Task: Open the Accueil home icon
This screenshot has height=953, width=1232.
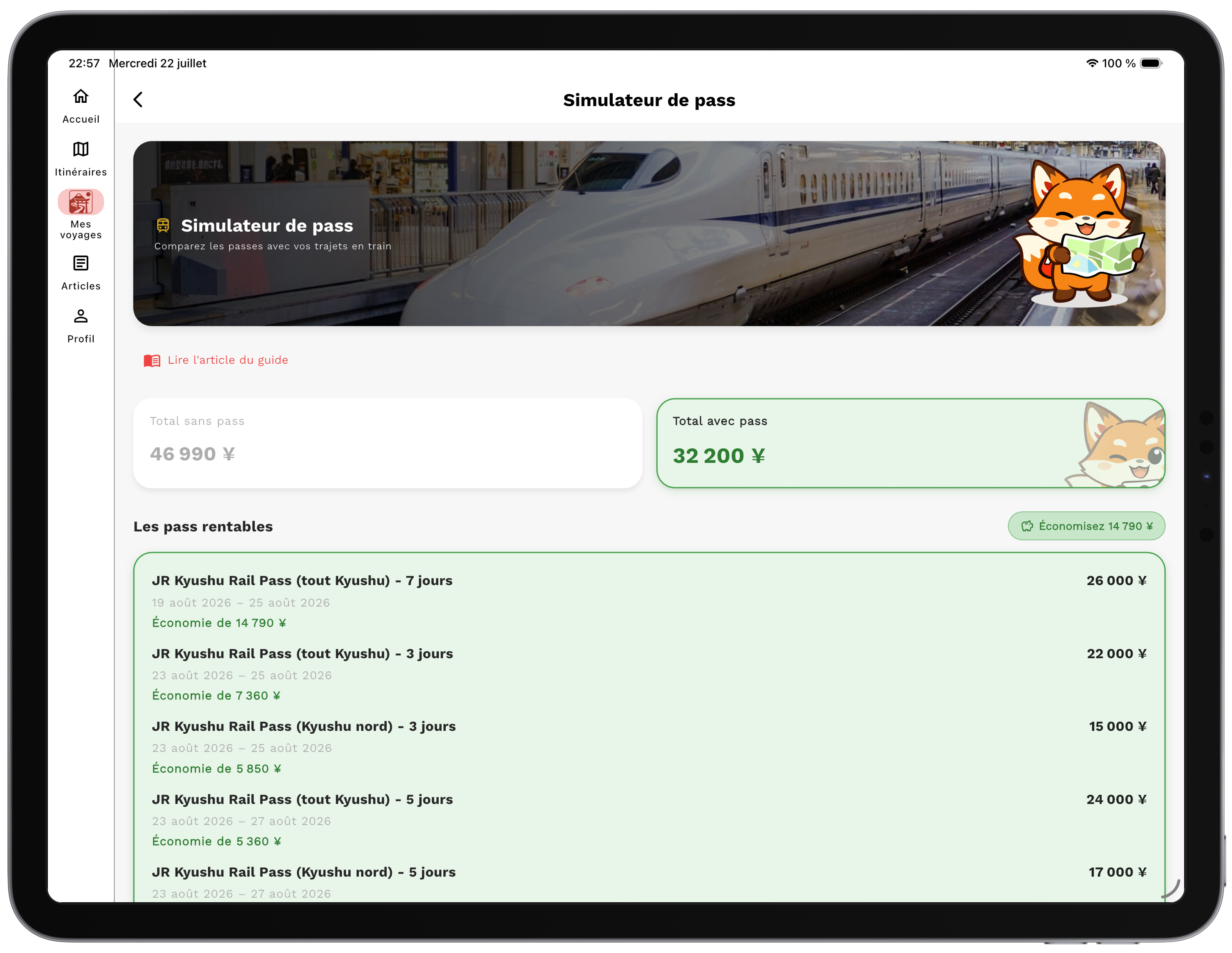Action: (x=81, y=97)
